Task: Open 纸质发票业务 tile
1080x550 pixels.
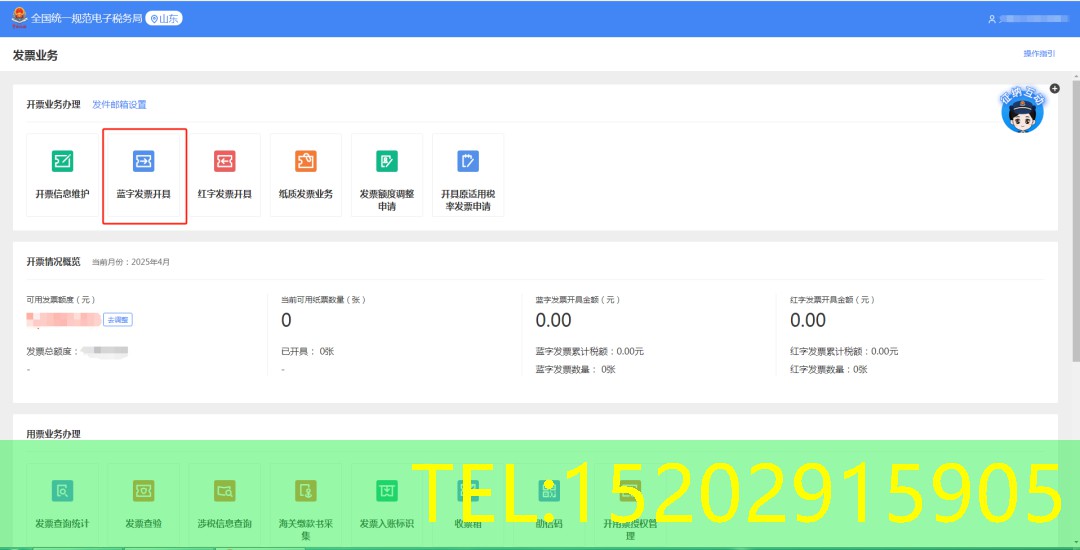Action: (306, 175)
